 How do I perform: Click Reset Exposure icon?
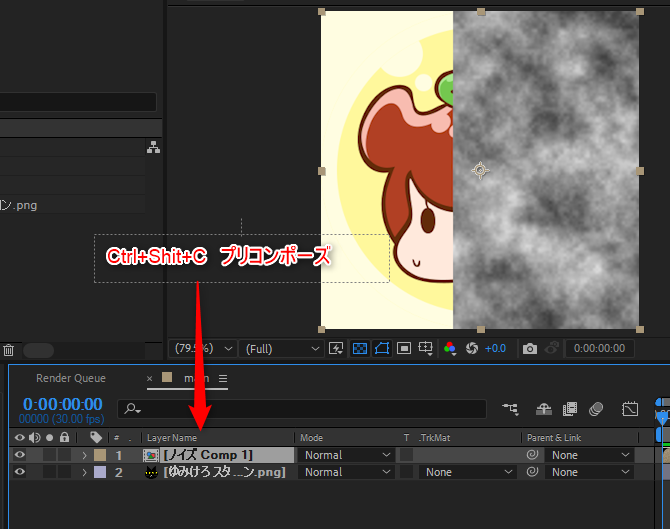[472, 349]
